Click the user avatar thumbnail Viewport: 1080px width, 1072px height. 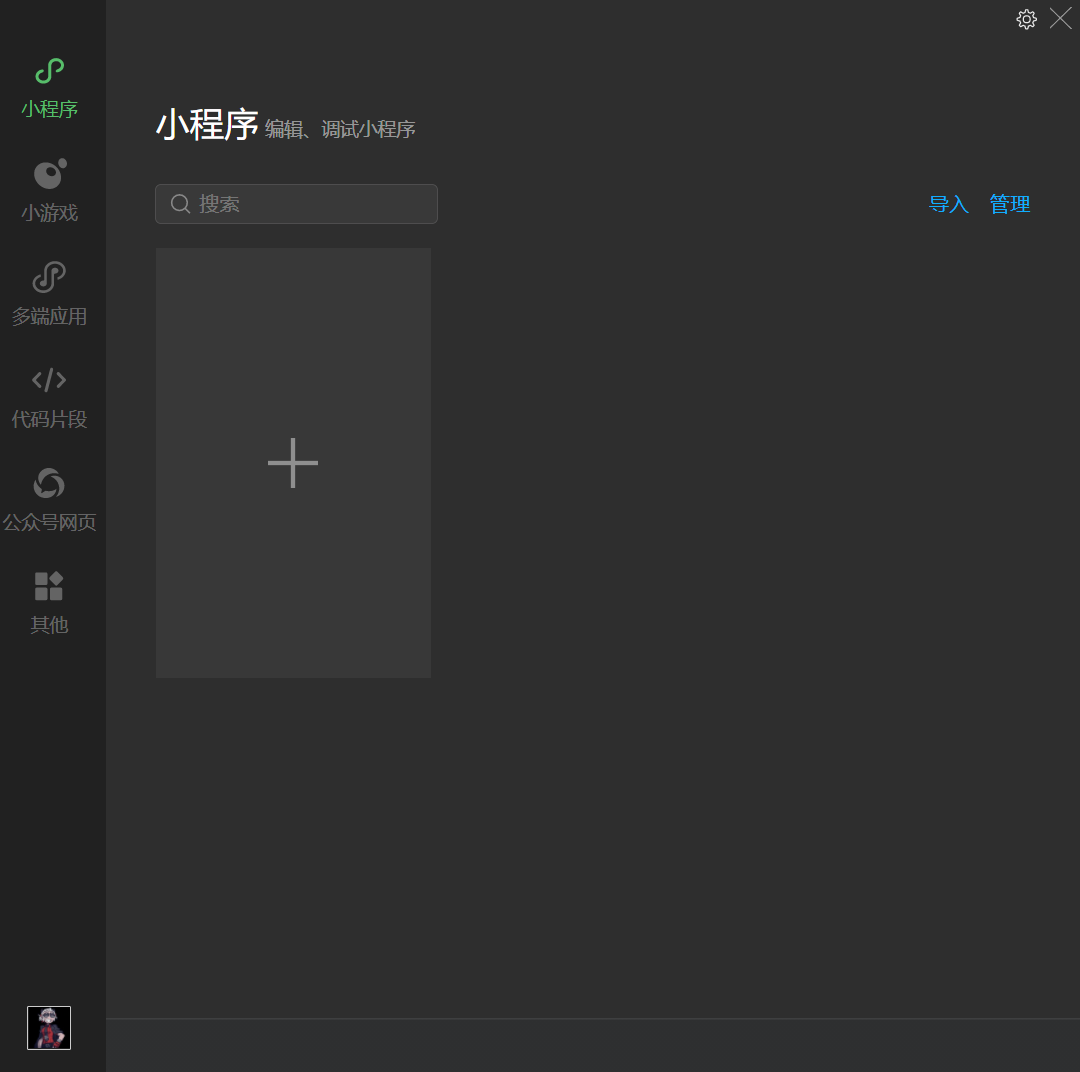pyautogui.click(x=49, y=1028)
